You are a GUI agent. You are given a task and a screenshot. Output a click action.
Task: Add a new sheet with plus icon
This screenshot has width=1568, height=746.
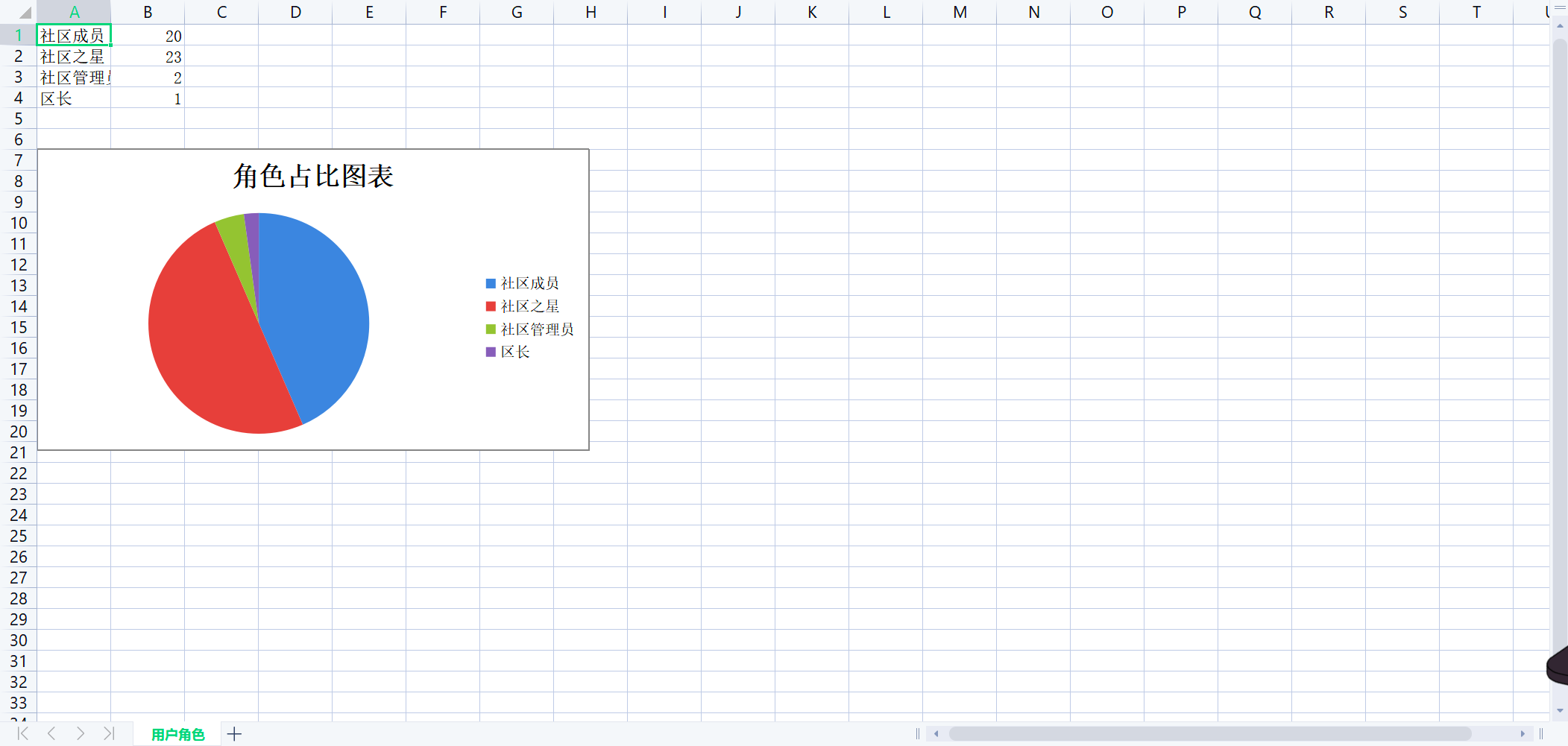coord(234,734)
